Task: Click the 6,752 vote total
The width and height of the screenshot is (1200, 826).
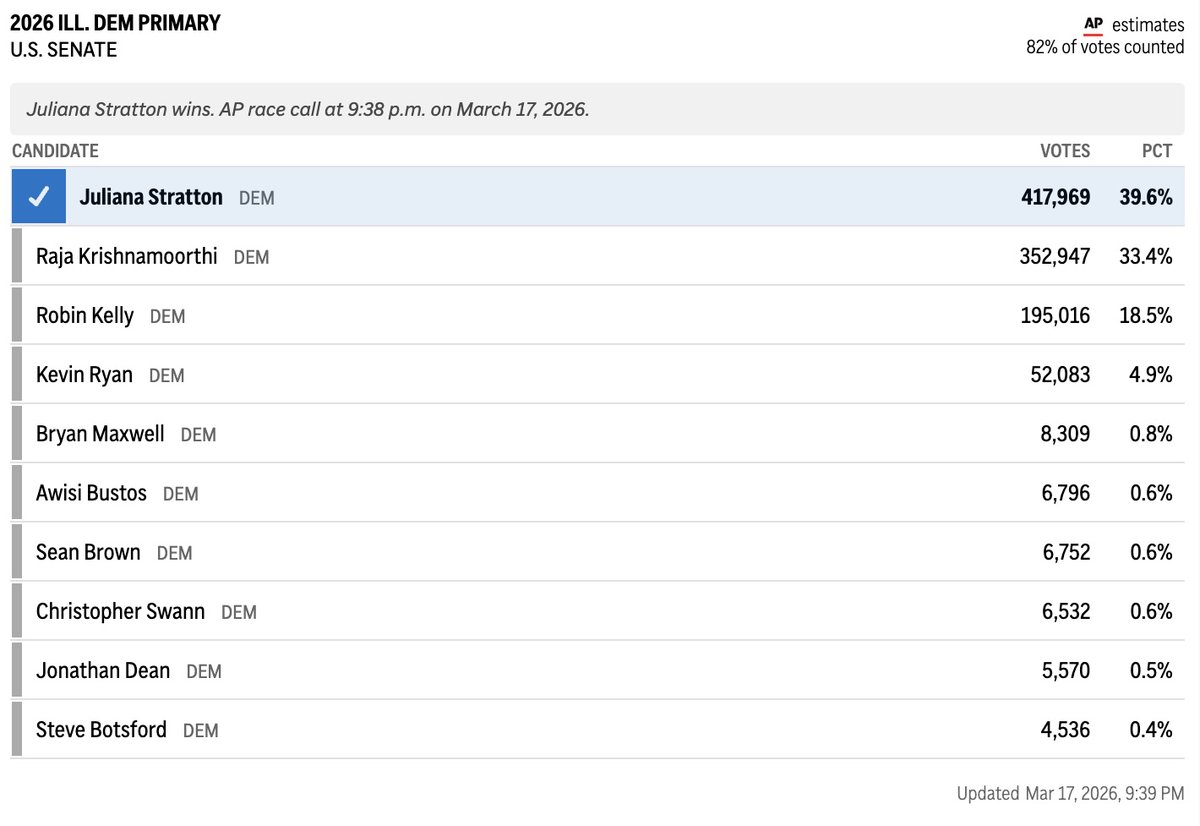Action: coord(1066,552)
